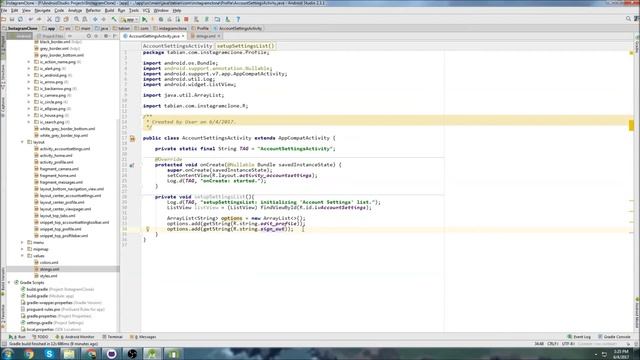The image size is (640, 360).
Task: Click the Find magnifier toolbar icon
Action: [x=76, y=19]
